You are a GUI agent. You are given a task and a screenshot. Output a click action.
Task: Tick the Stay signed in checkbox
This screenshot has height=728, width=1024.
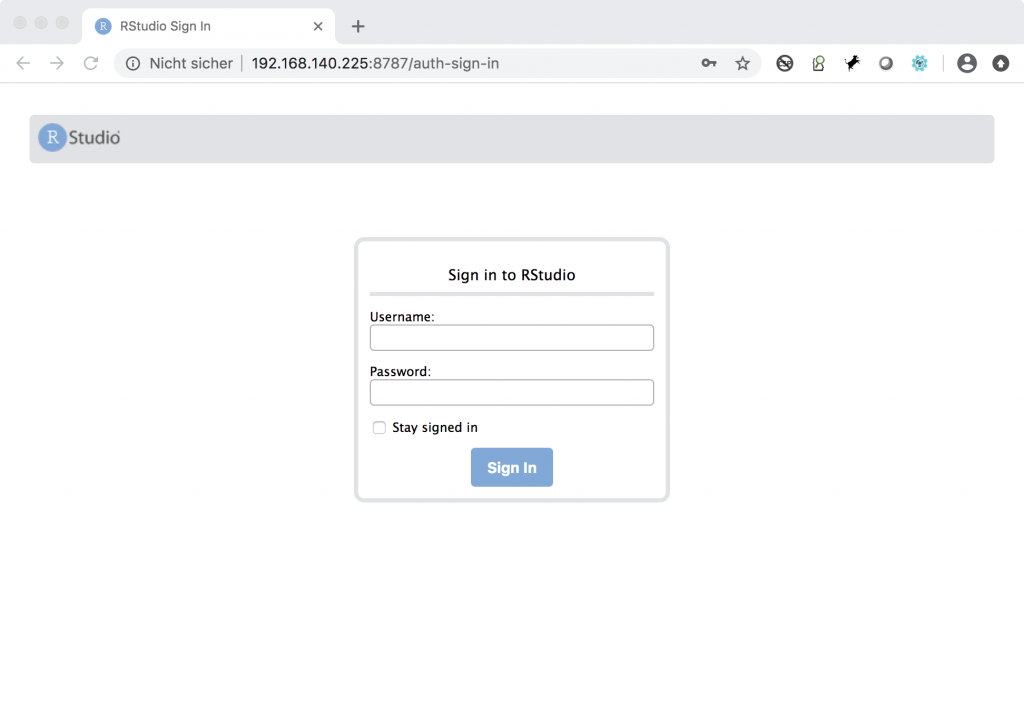379,428
